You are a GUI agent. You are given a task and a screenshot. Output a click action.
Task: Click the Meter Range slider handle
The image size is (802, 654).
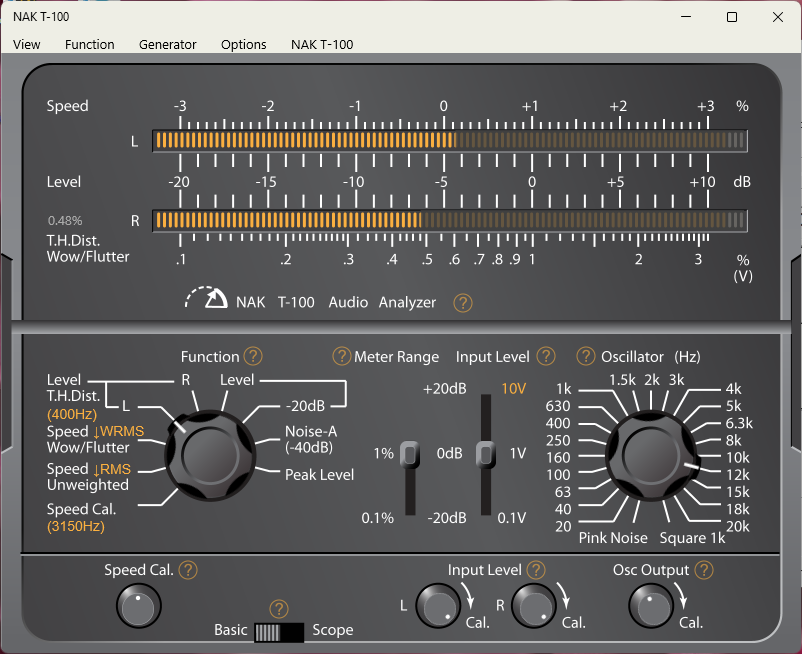pyautogui.click(x=410, y=454)
